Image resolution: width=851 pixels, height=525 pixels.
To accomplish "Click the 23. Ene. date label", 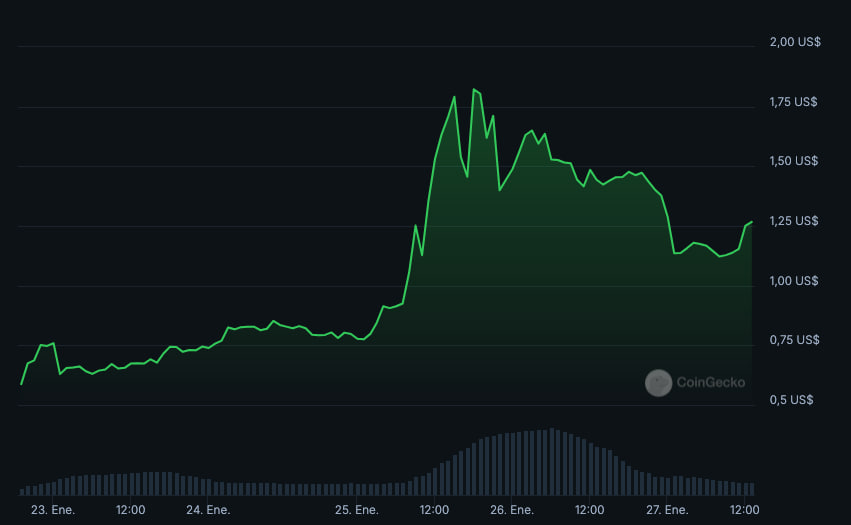I will (x=53, y=510).
